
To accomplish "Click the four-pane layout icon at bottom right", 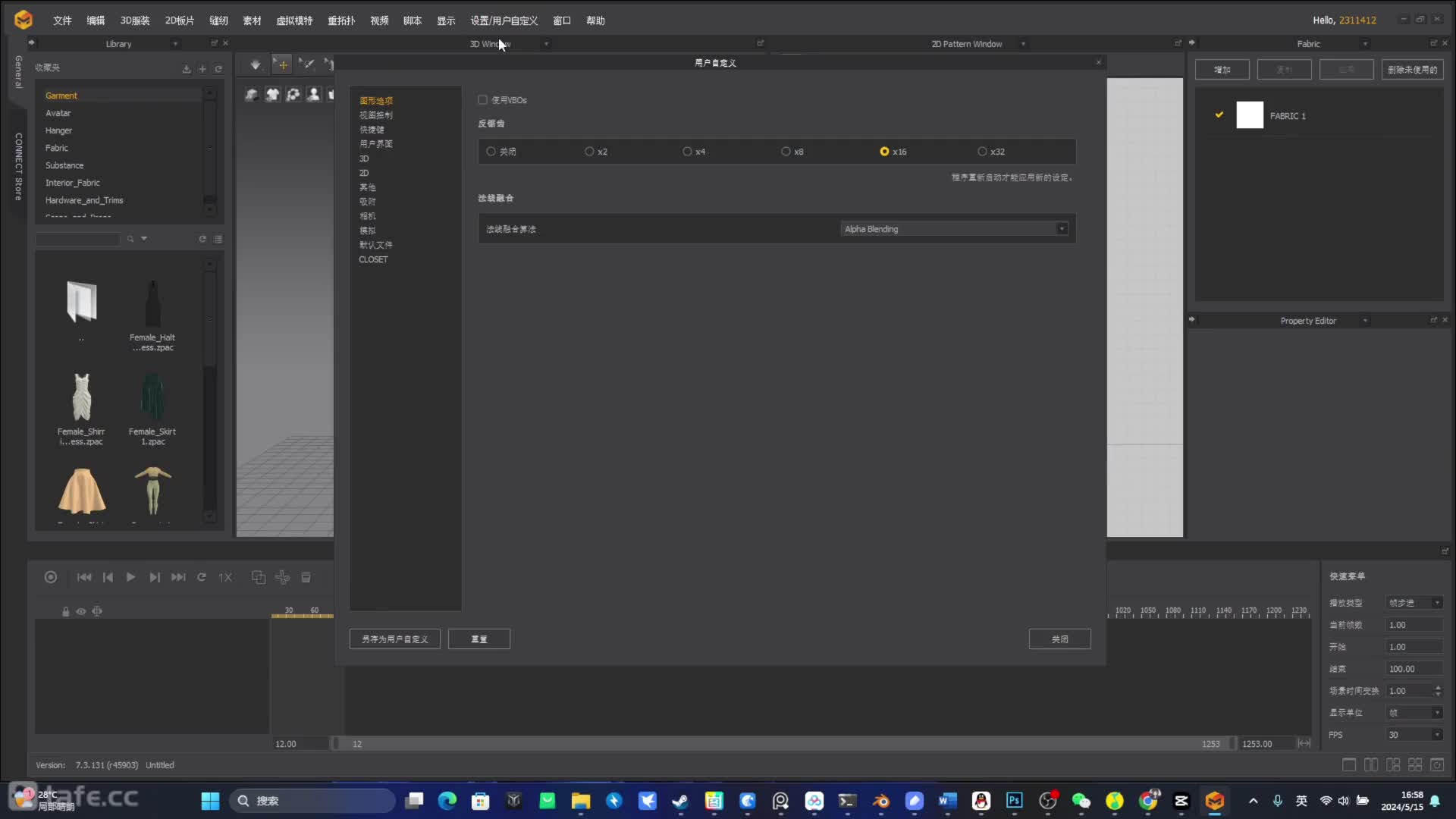I will (x=1415, y=765).
